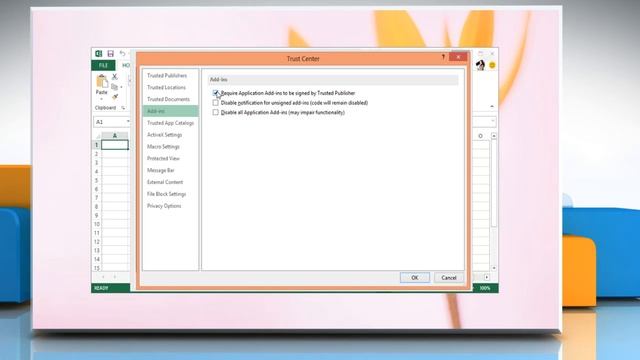Select Add-ins category in Trust Center
The height and width of the screenshot is (360, 640).
point(170,111)
